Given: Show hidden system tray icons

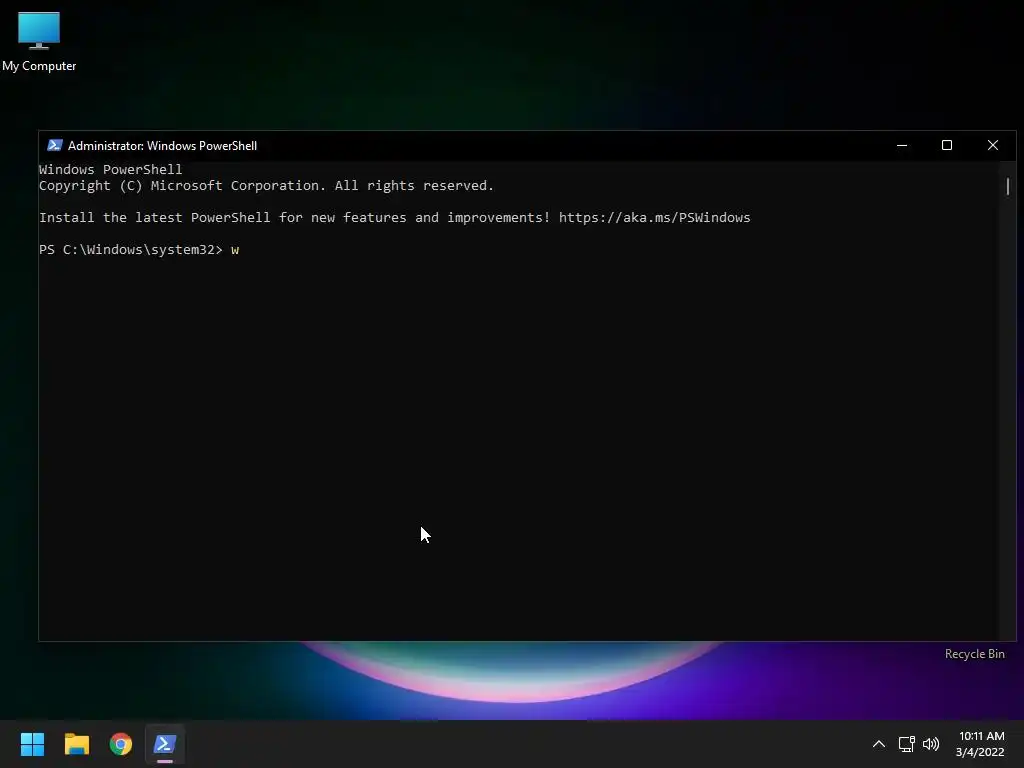Looking at the screenshot, I should tap(879, 744).
